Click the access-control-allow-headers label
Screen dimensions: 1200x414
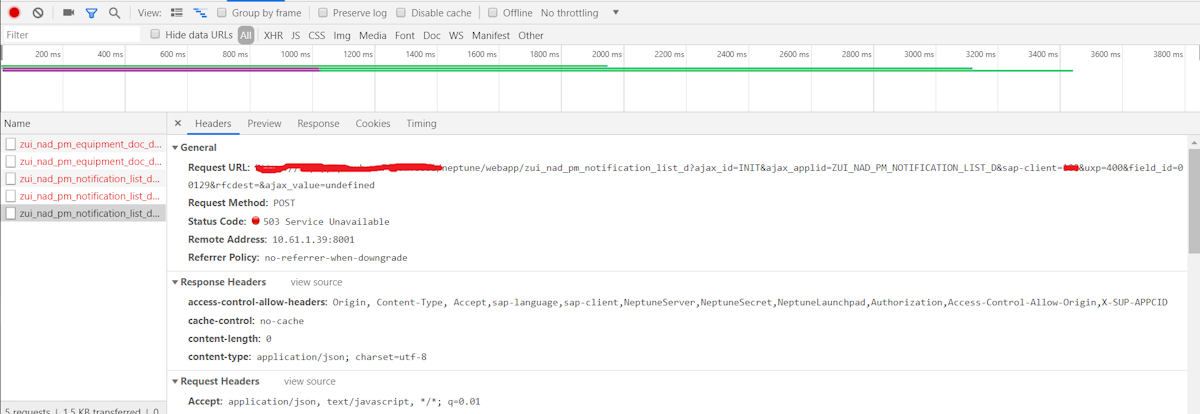(x=258, y=302)
